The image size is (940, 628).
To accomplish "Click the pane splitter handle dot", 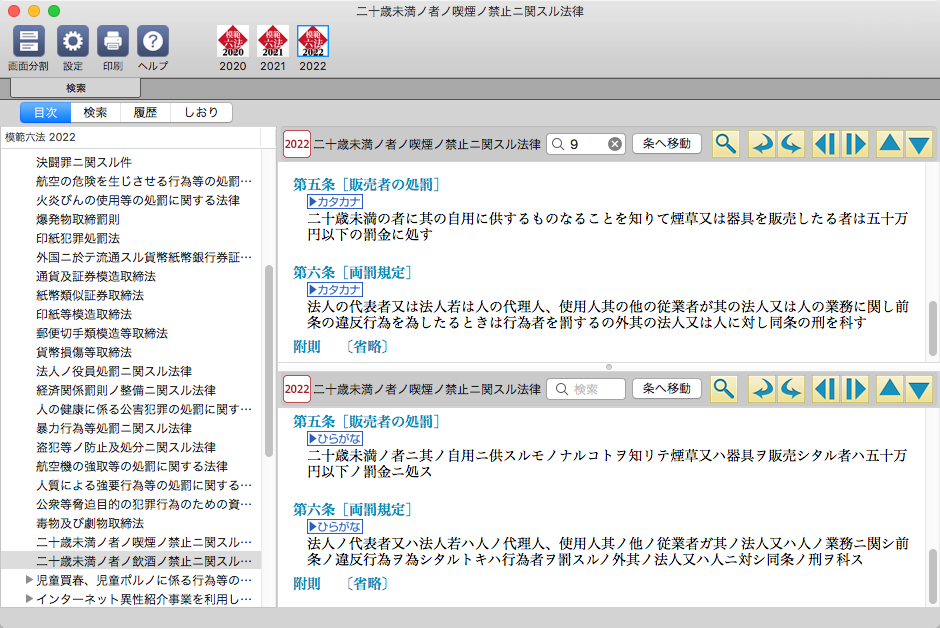I will click(608, 367).
